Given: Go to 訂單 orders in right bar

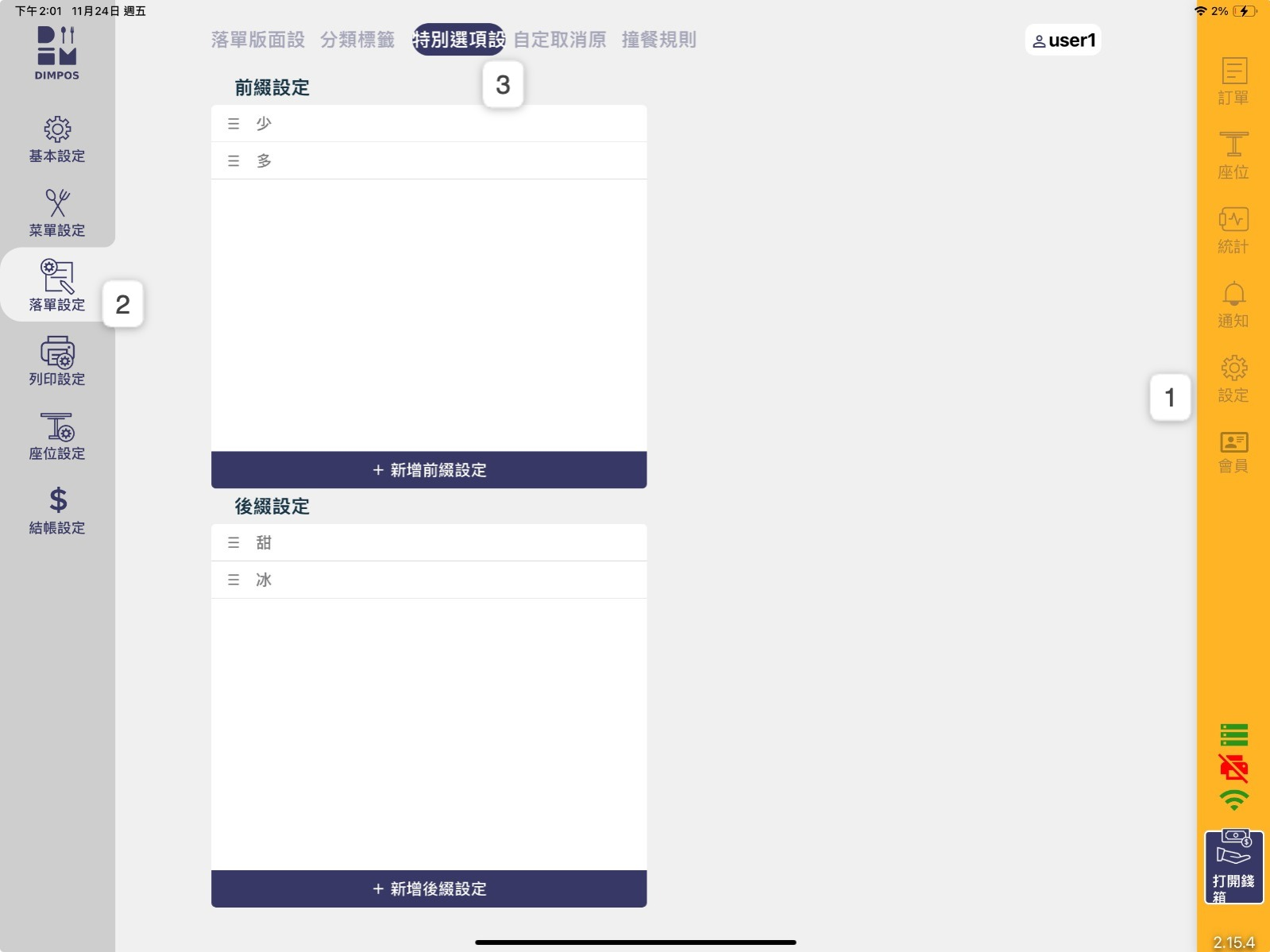Looking at the screenshot, I should pyautogui.click(x=1233, y=81).
